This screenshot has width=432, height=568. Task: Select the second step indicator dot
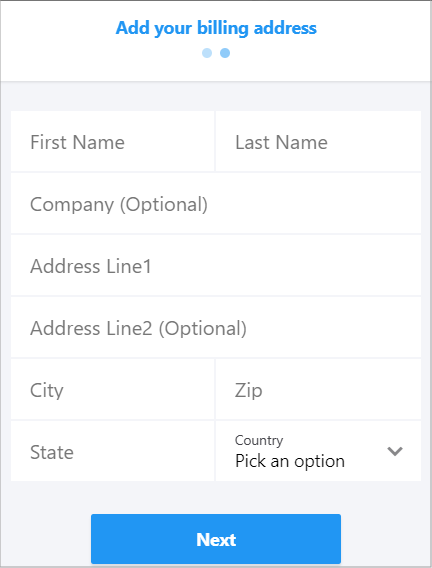coord(225,53)
